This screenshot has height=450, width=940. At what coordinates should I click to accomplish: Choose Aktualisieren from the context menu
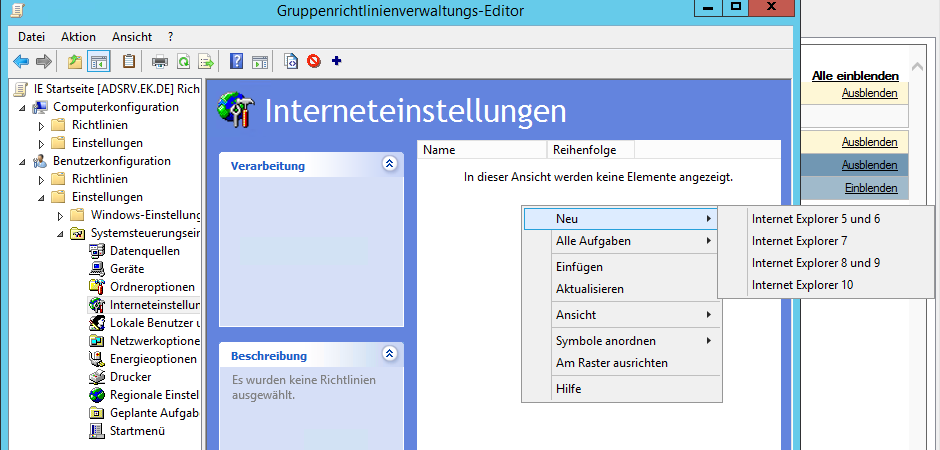point(621,289)
